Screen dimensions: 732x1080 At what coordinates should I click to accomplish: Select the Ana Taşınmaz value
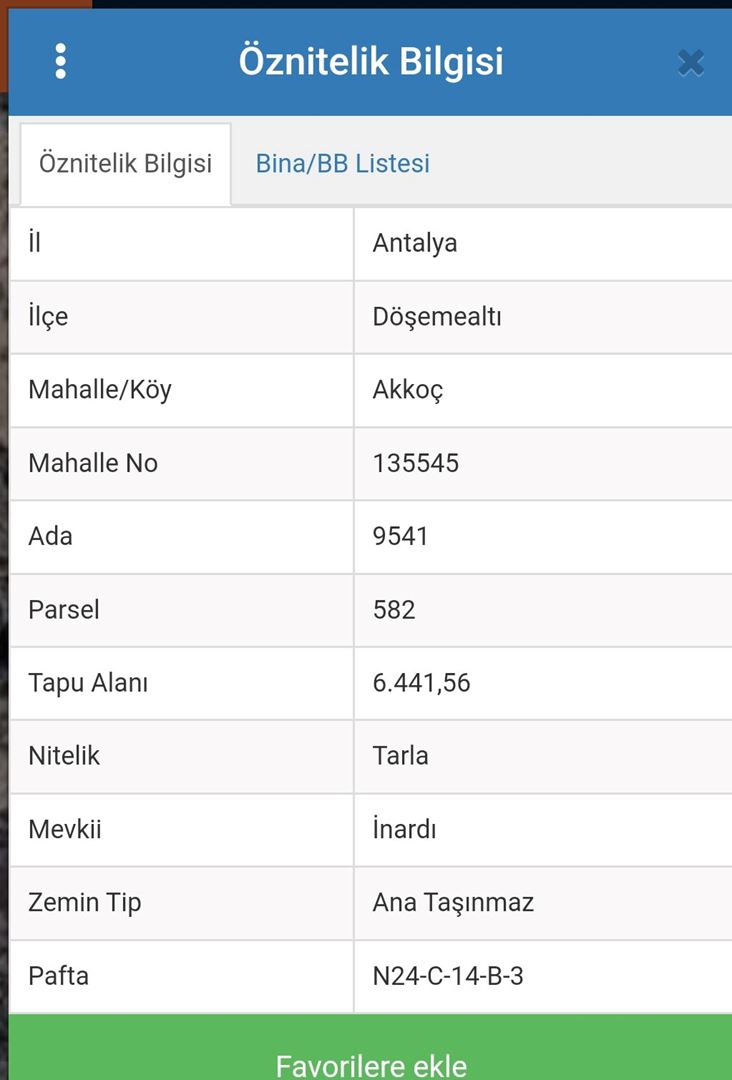coord(453,902)
